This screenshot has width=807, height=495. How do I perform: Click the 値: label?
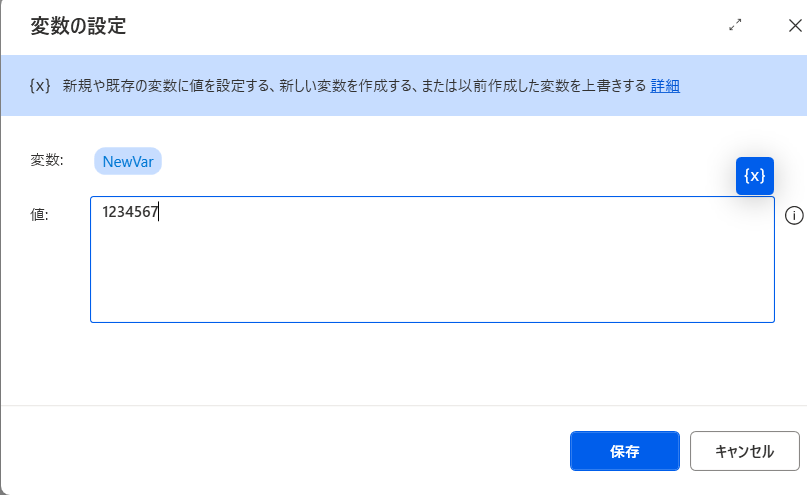pyautogui.click(x=39, y=214)
